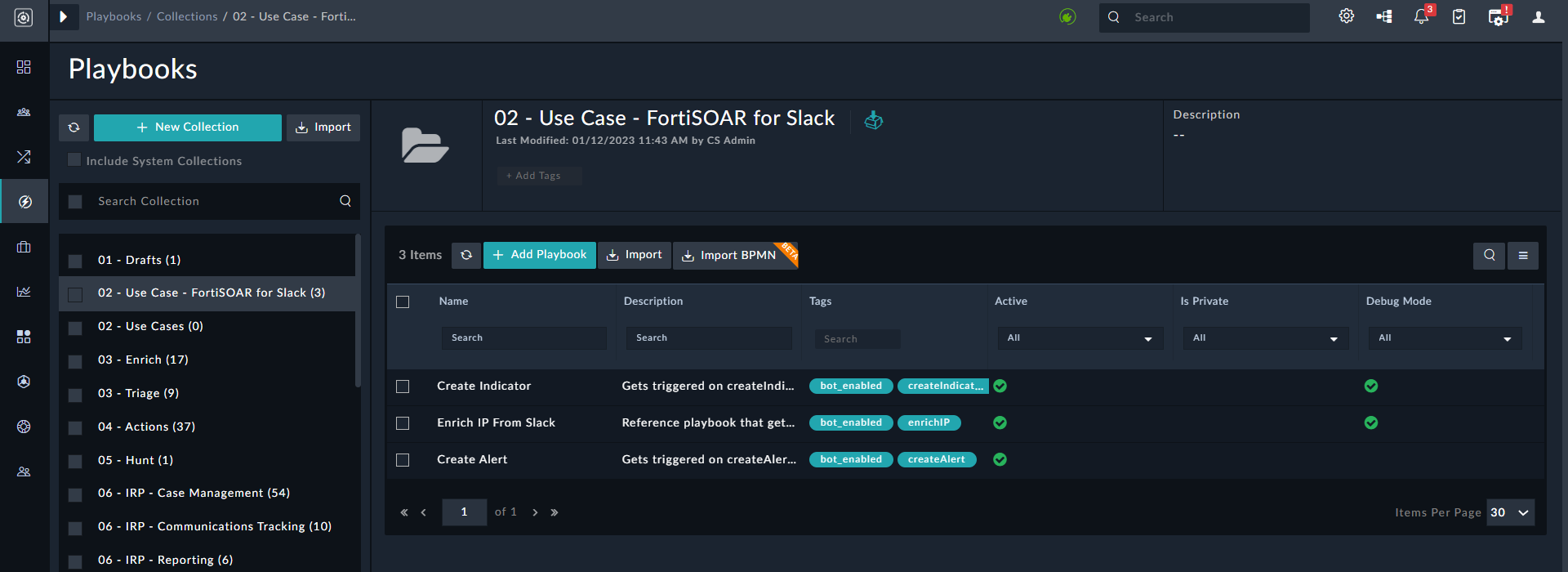Open the Playbooks lightning icon in sidebar
The image size is (1568, 572).
(x=24, y=202)
